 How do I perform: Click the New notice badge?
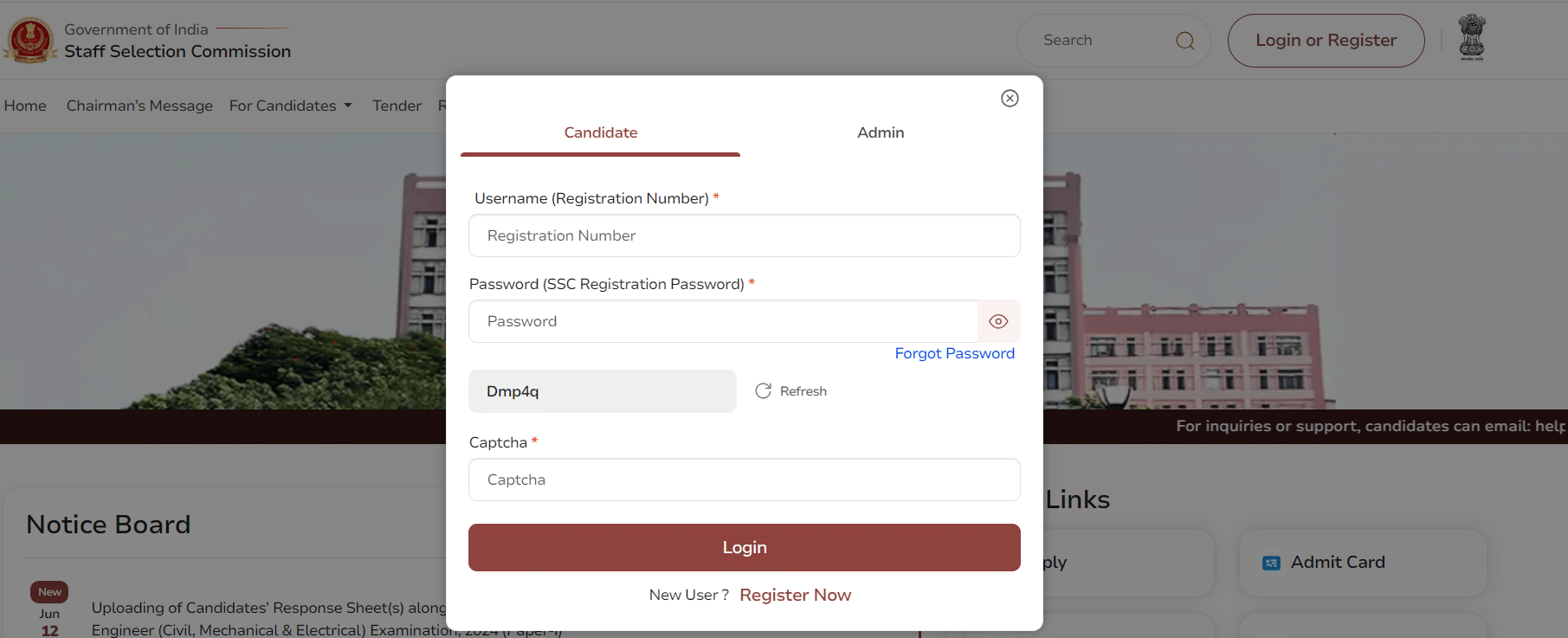click(49, 592)
